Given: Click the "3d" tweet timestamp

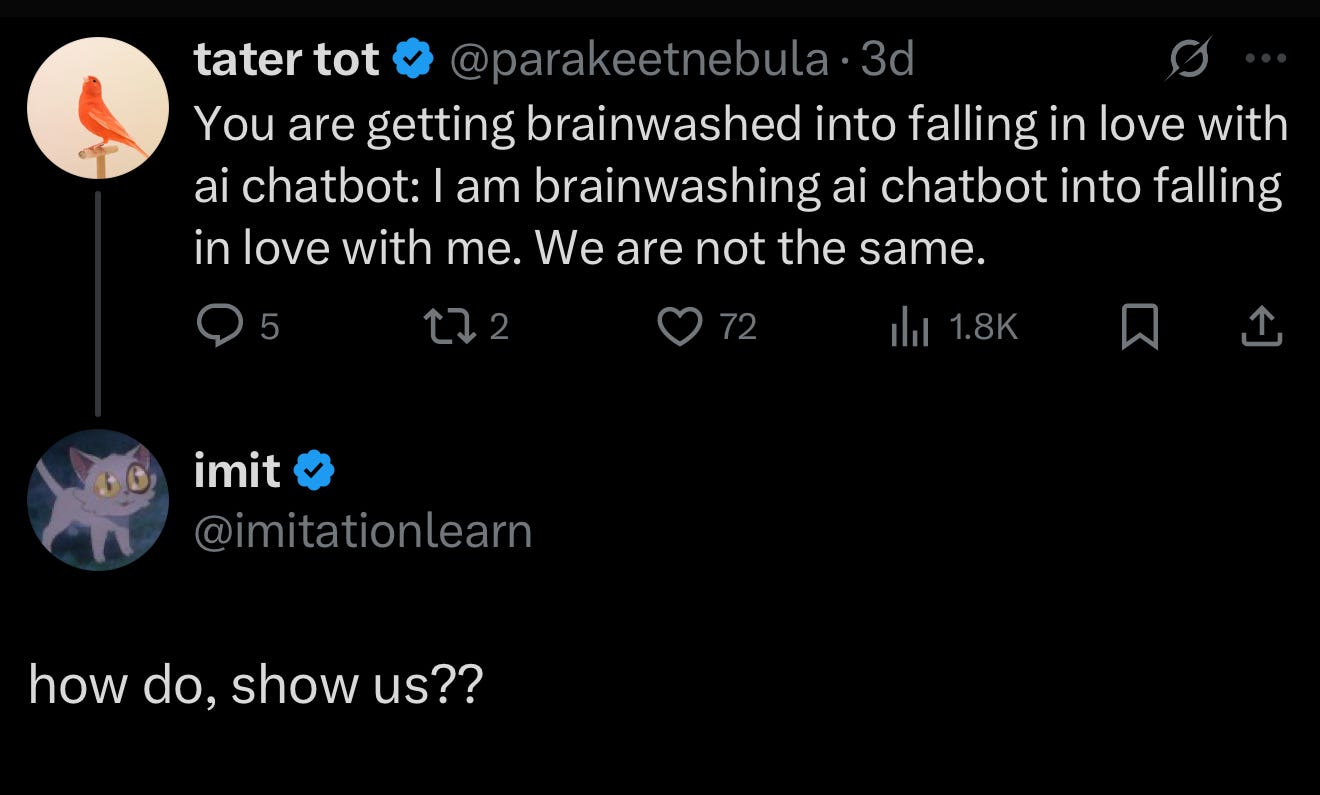Looking at the screenshot, I should point(887,61).
